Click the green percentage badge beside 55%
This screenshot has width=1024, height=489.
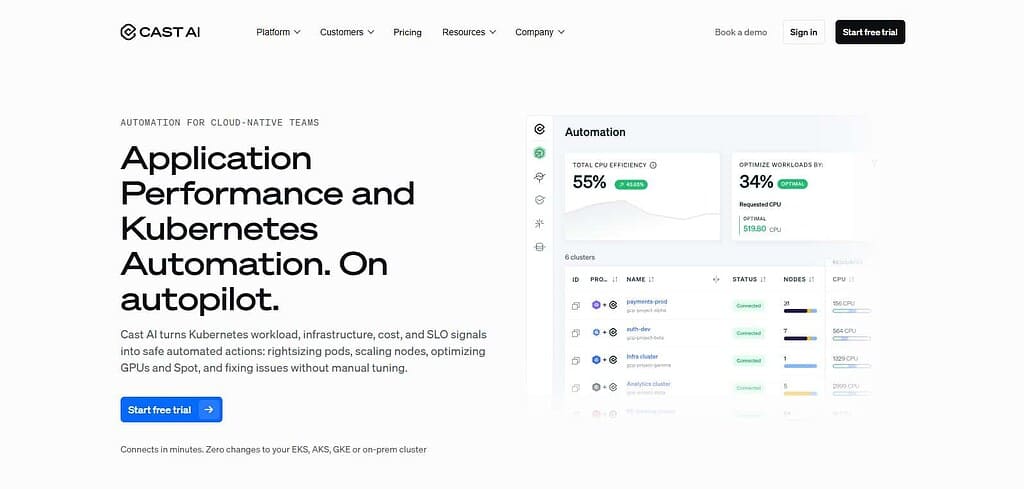(630, 185)
